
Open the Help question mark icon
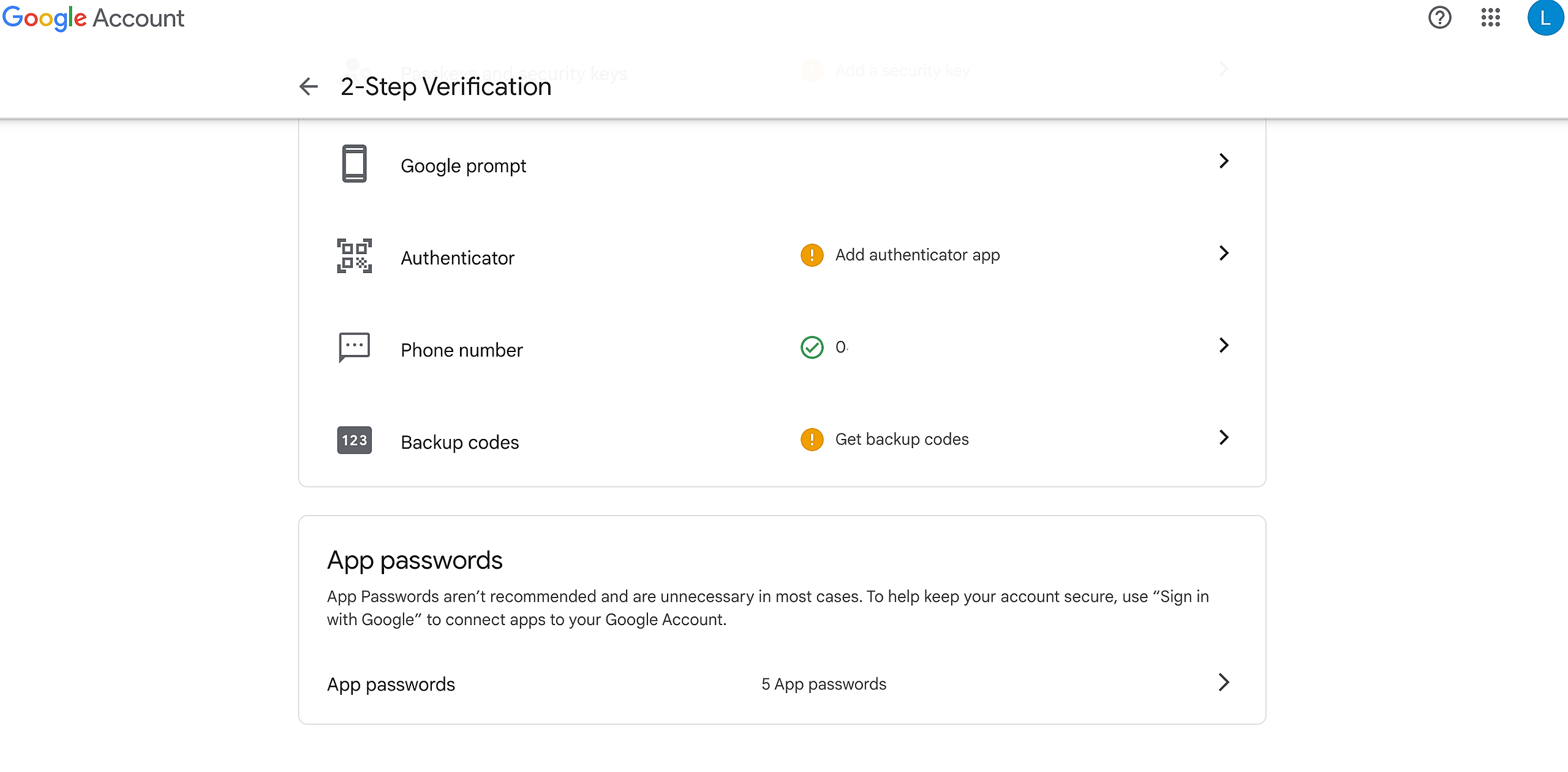pos(1439,18)
